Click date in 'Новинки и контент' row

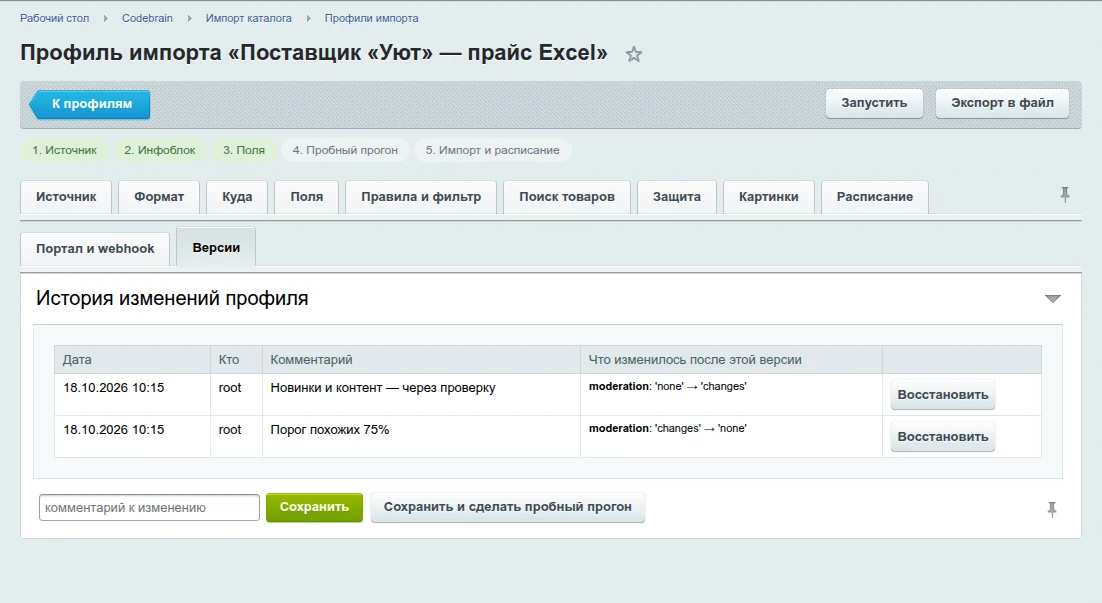(x=114, y=388)
